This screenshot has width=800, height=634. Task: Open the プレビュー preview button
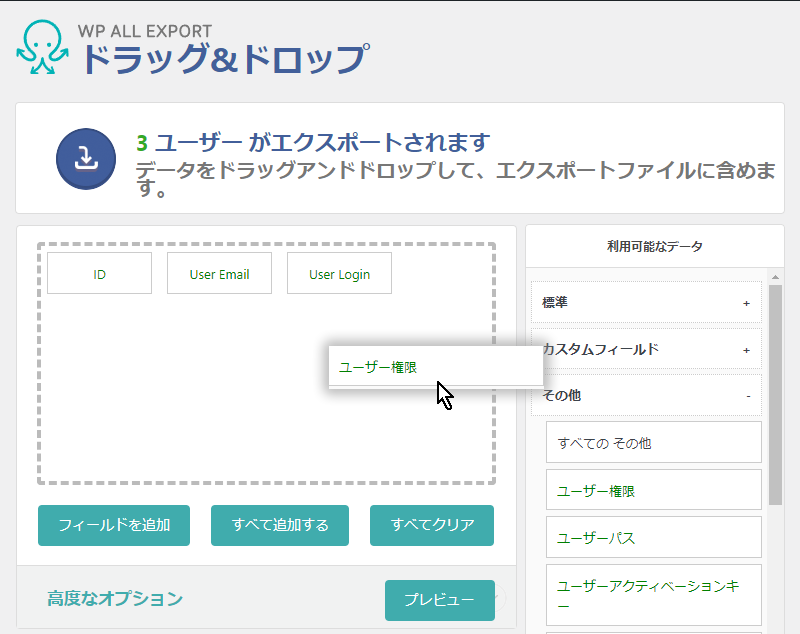(x=440, y=600)
